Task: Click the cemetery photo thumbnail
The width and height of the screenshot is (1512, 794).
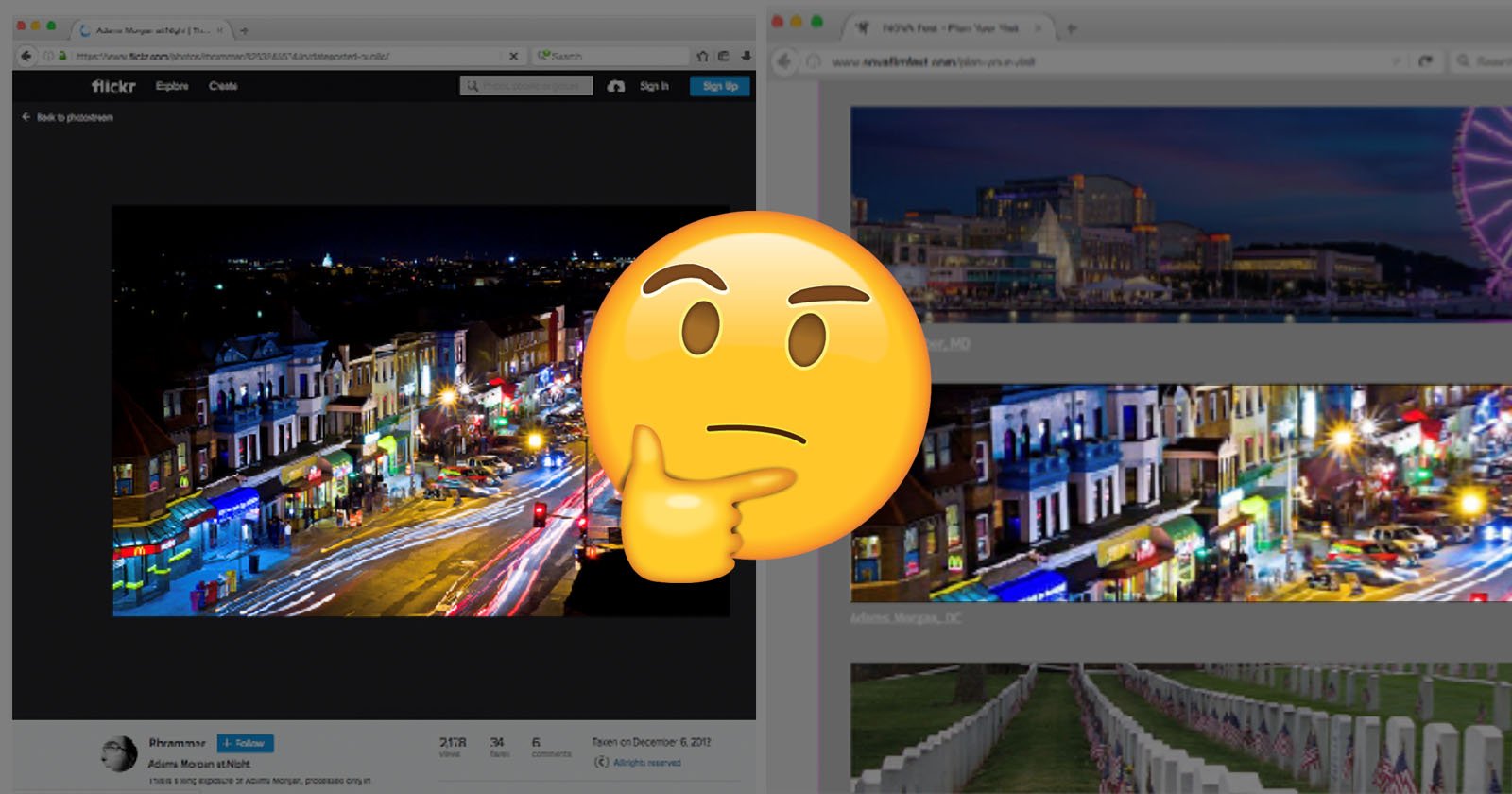Action: tap(1179, 727)
